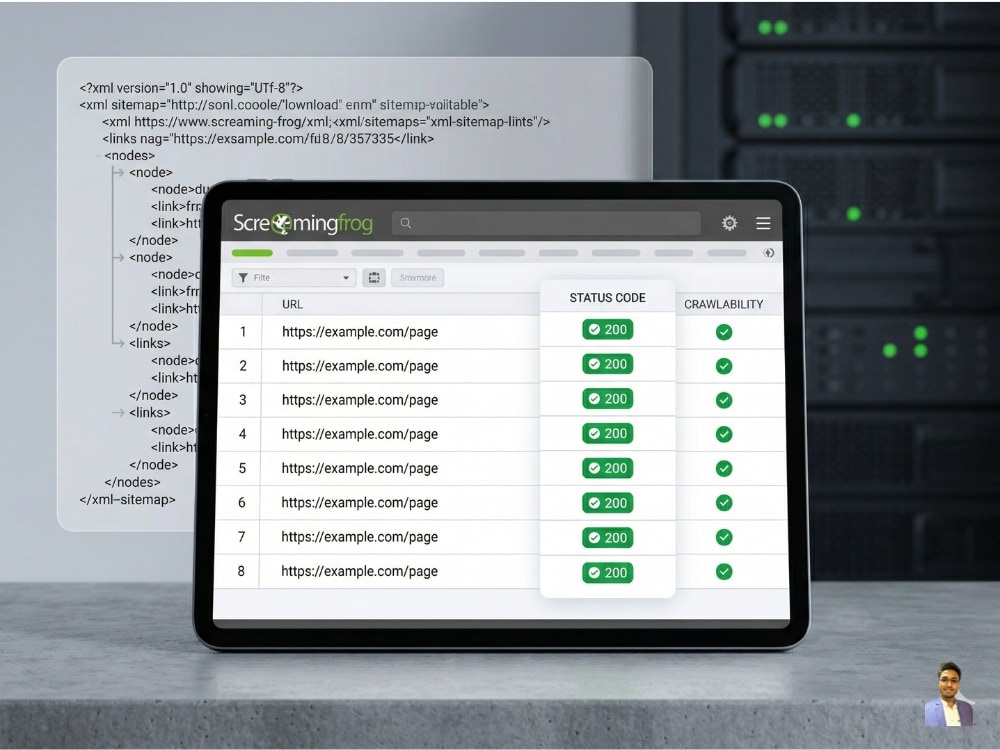The width and height of the screenshot is (1000, 750).
Task: Open the Filter dropdown
Action: [294, 277]
